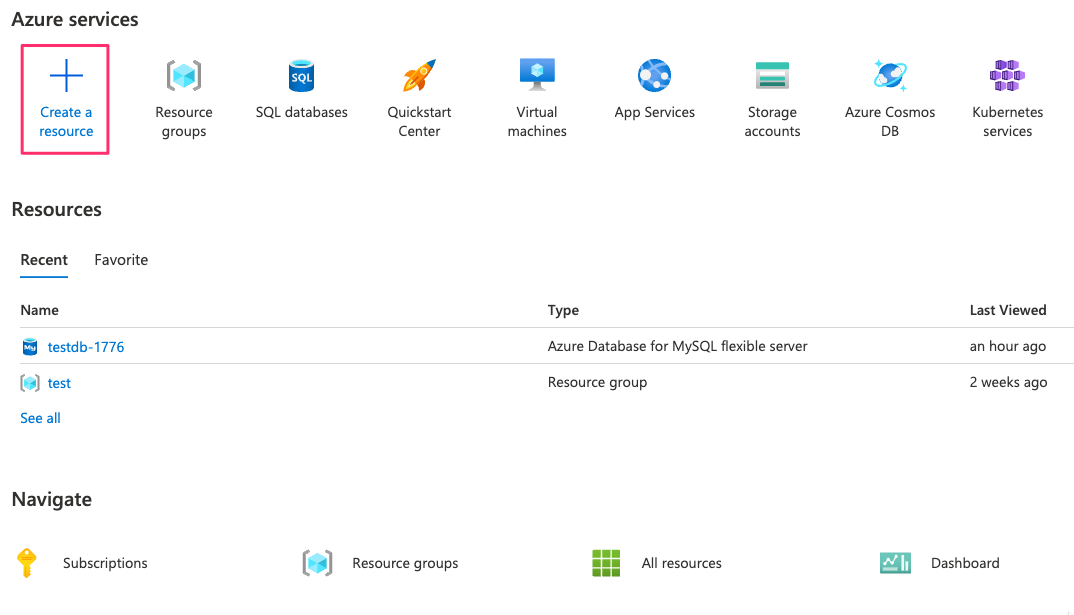1074x615 pixels.
Task: Sort resources by the Name column
Action: (39, 310)
